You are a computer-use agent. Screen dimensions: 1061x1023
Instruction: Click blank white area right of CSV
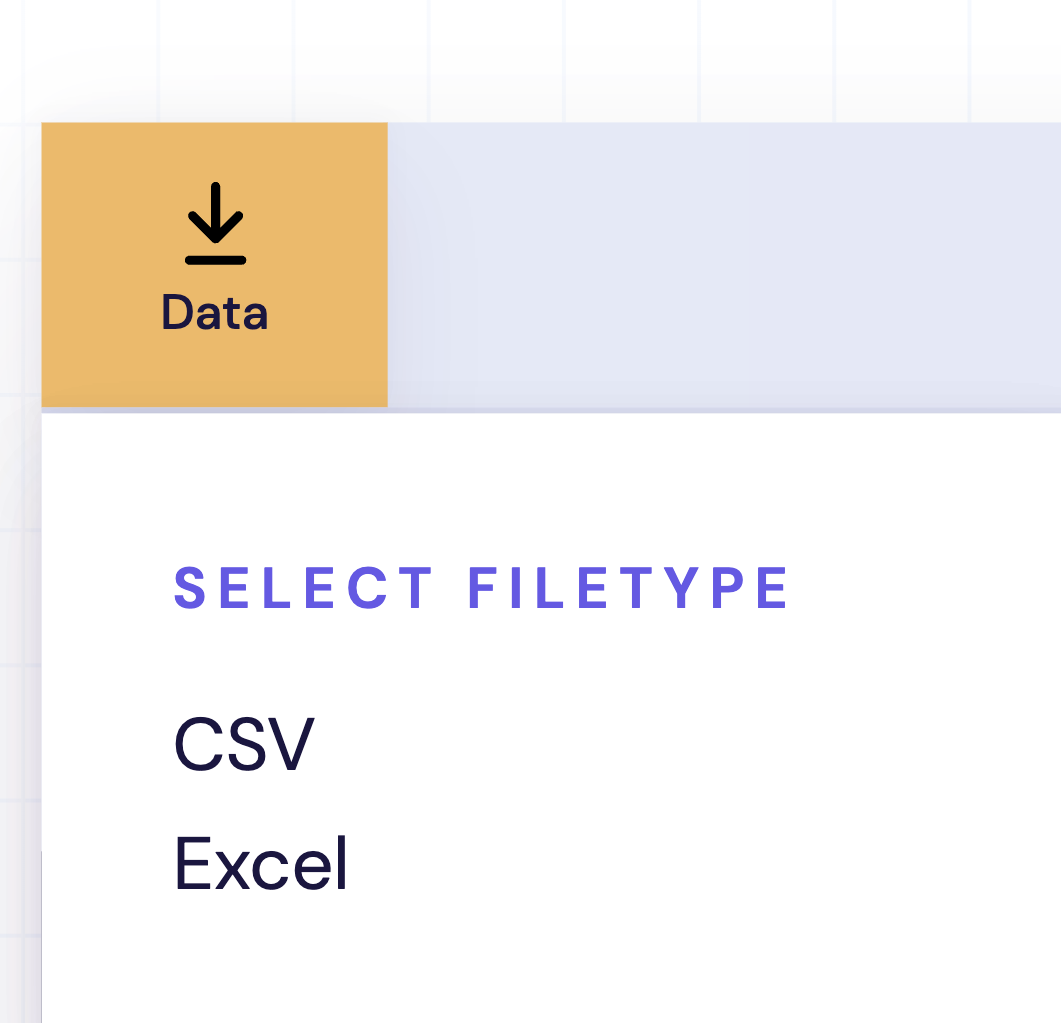(x=650, y=745)
